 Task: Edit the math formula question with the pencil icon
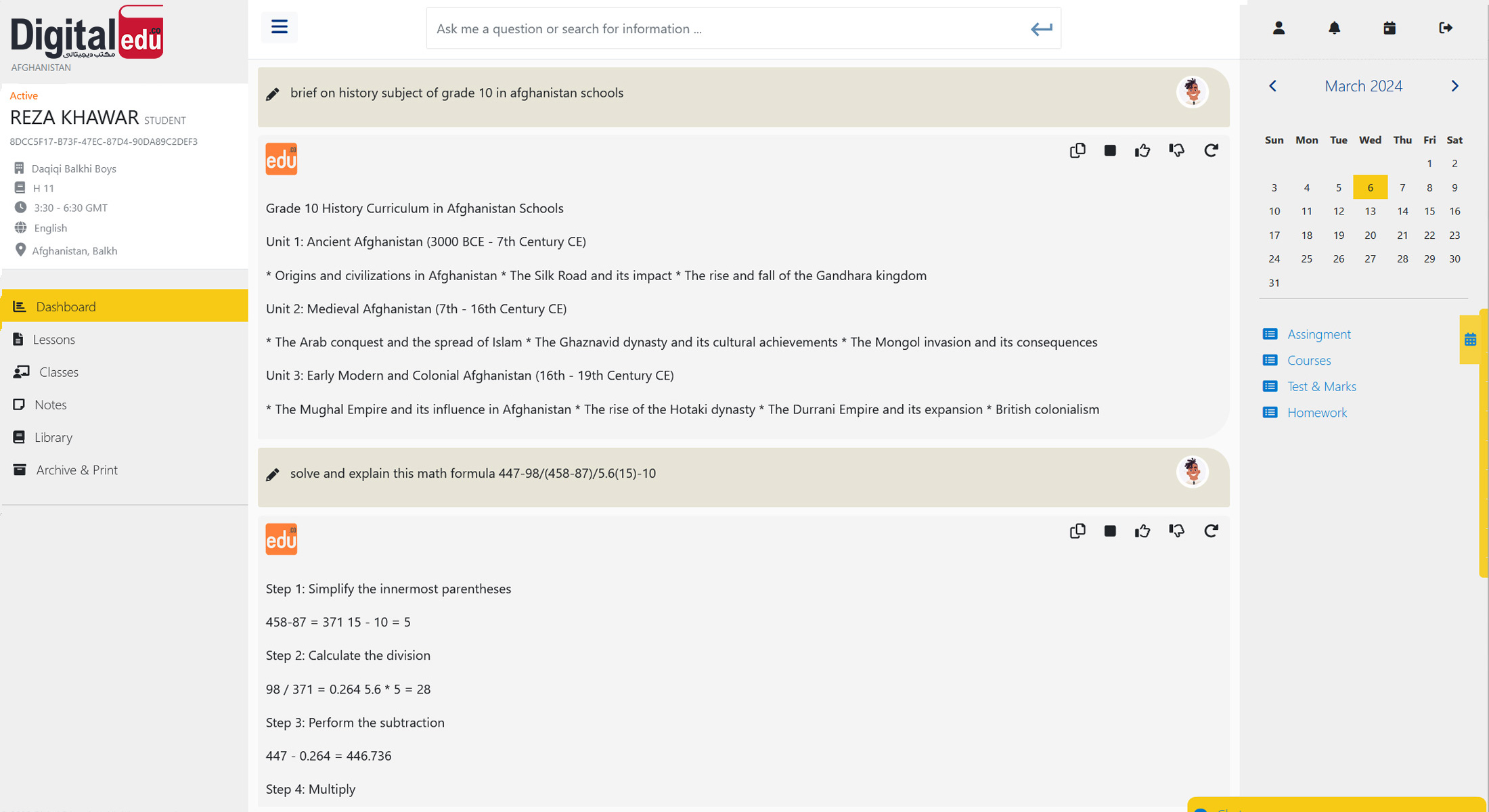[x=273, y=474]
